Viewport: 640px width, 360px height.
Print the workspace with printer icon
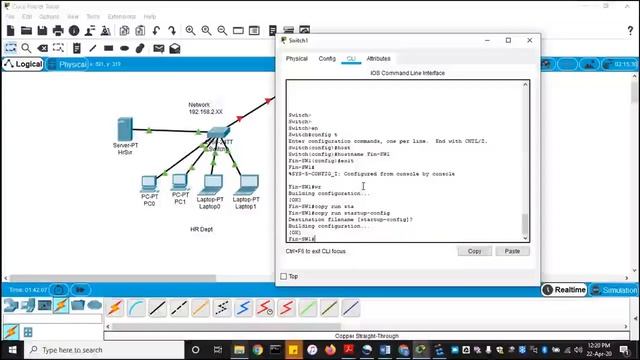coord(58,31)
